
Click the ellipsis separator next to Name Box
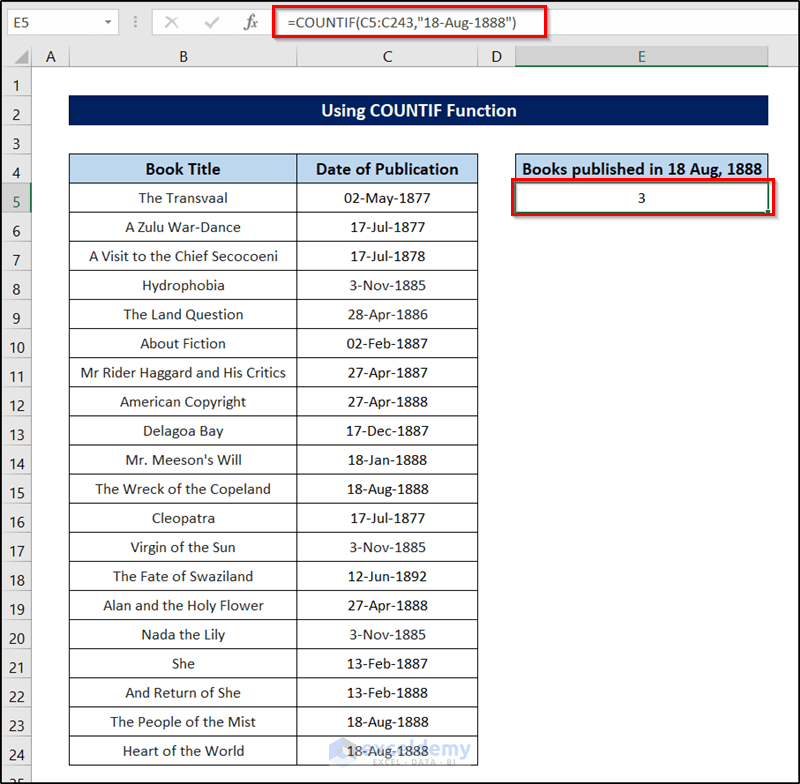[x=135, y=22]
